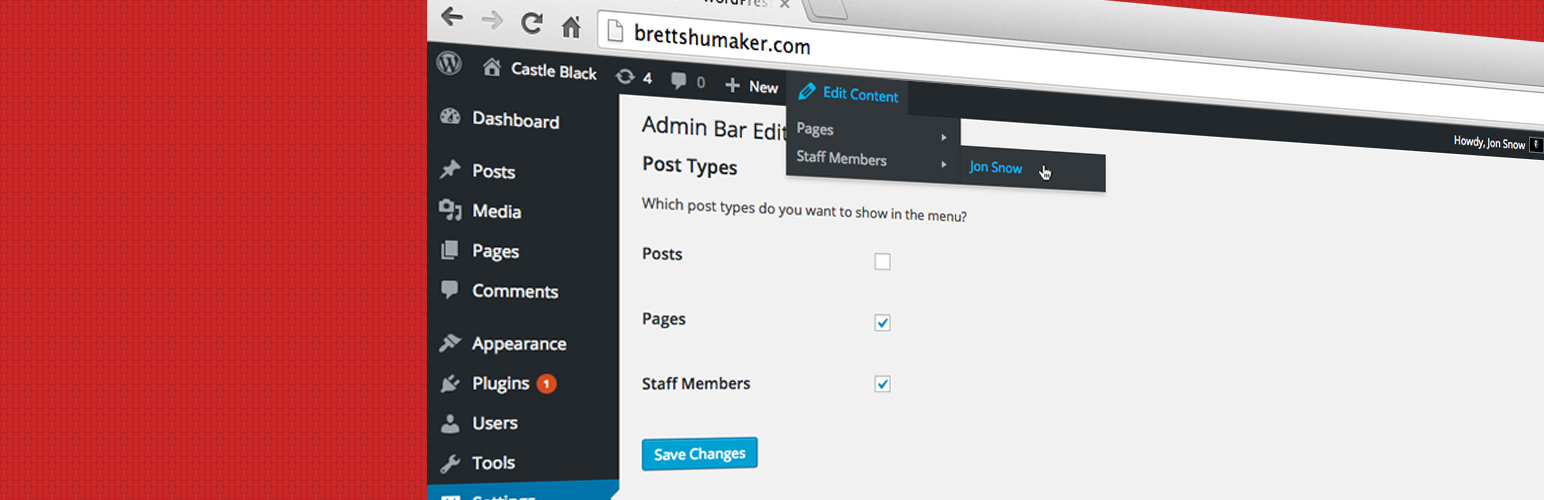Screen dimensions: 1544x500
Task: Open the Comments sidebar menu item
Action: point(499,291)
